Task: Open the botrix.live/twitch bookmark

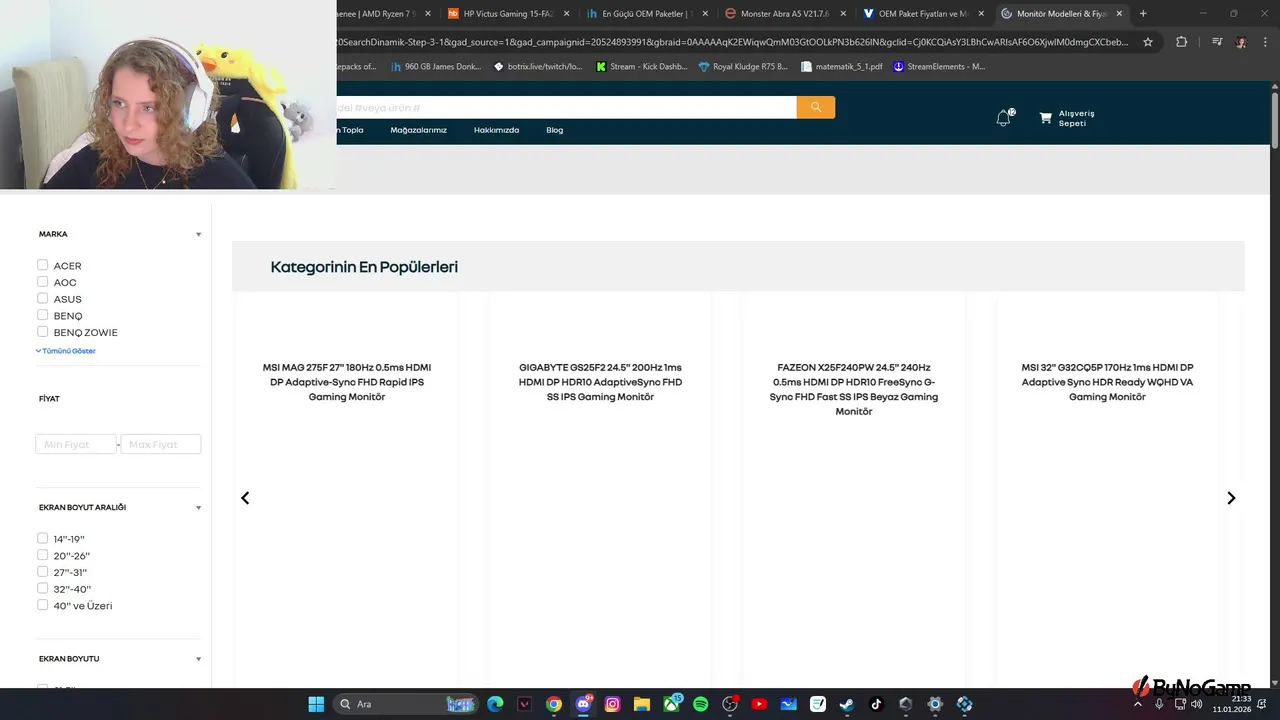Action: click(x=538, y=67)
